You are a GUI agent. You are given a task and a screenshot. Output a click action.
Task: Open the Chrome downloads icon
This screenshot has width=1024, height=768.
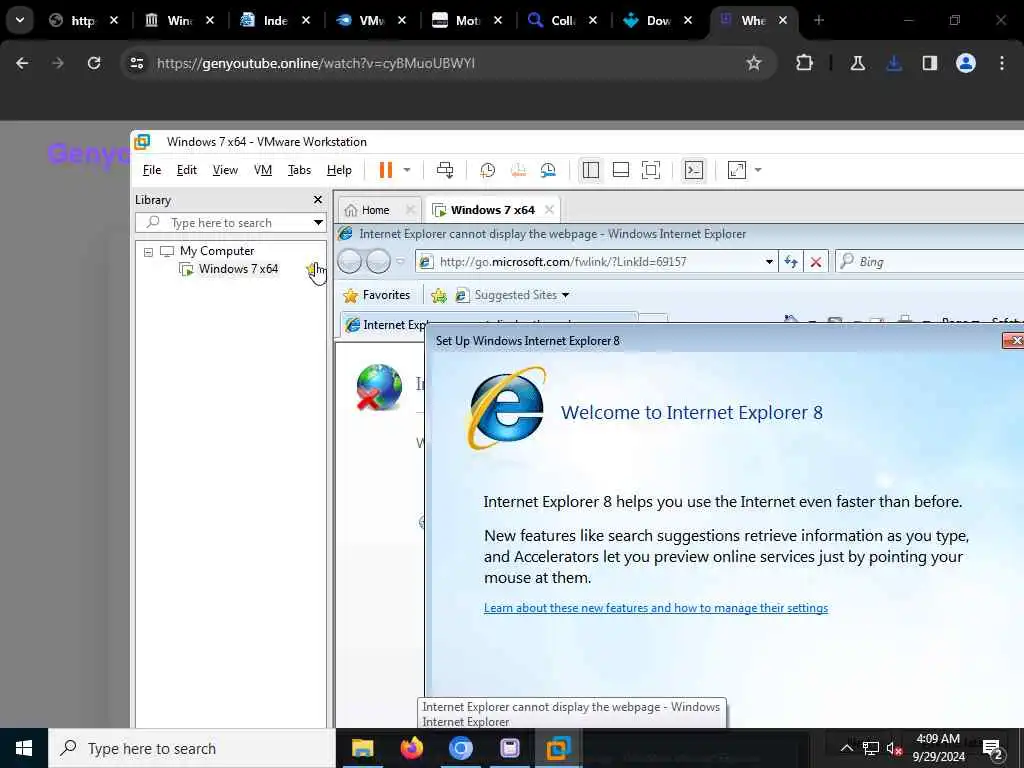pyautogui.click(x=894, y=63)
